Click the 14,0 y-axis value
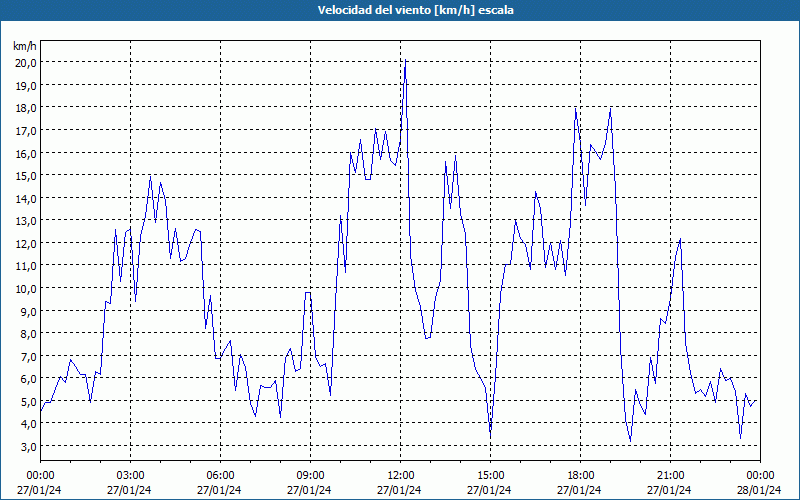The image size is (800, 500). pos(27,199)
